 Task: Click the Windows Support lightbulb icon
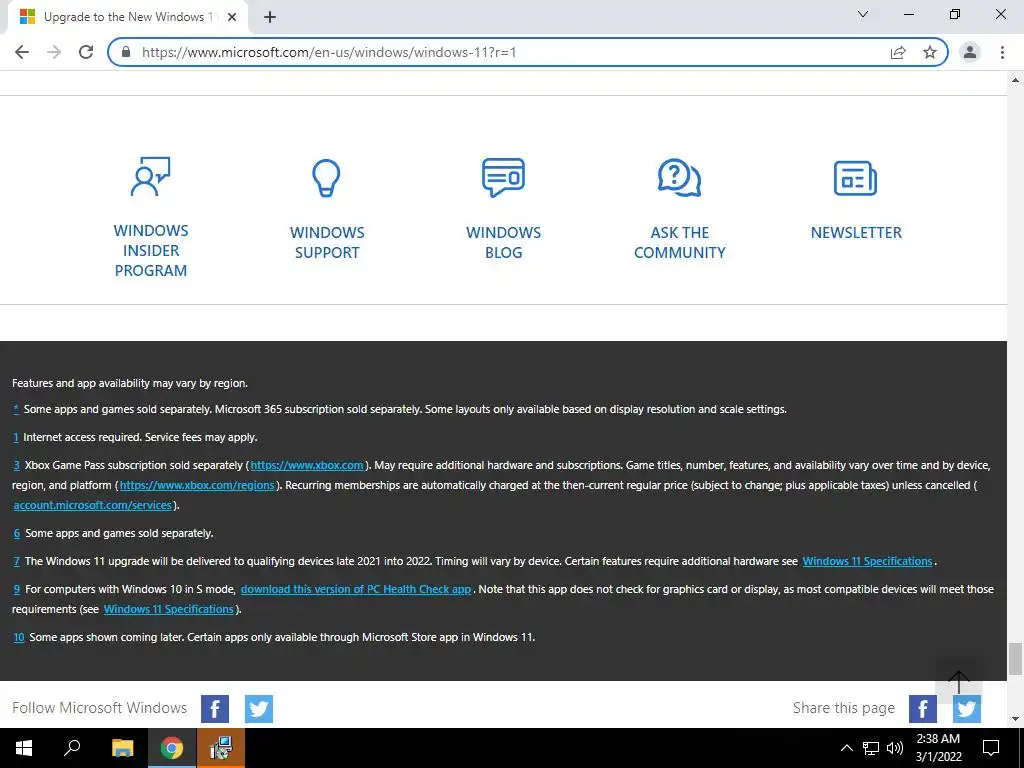[326, 178]
